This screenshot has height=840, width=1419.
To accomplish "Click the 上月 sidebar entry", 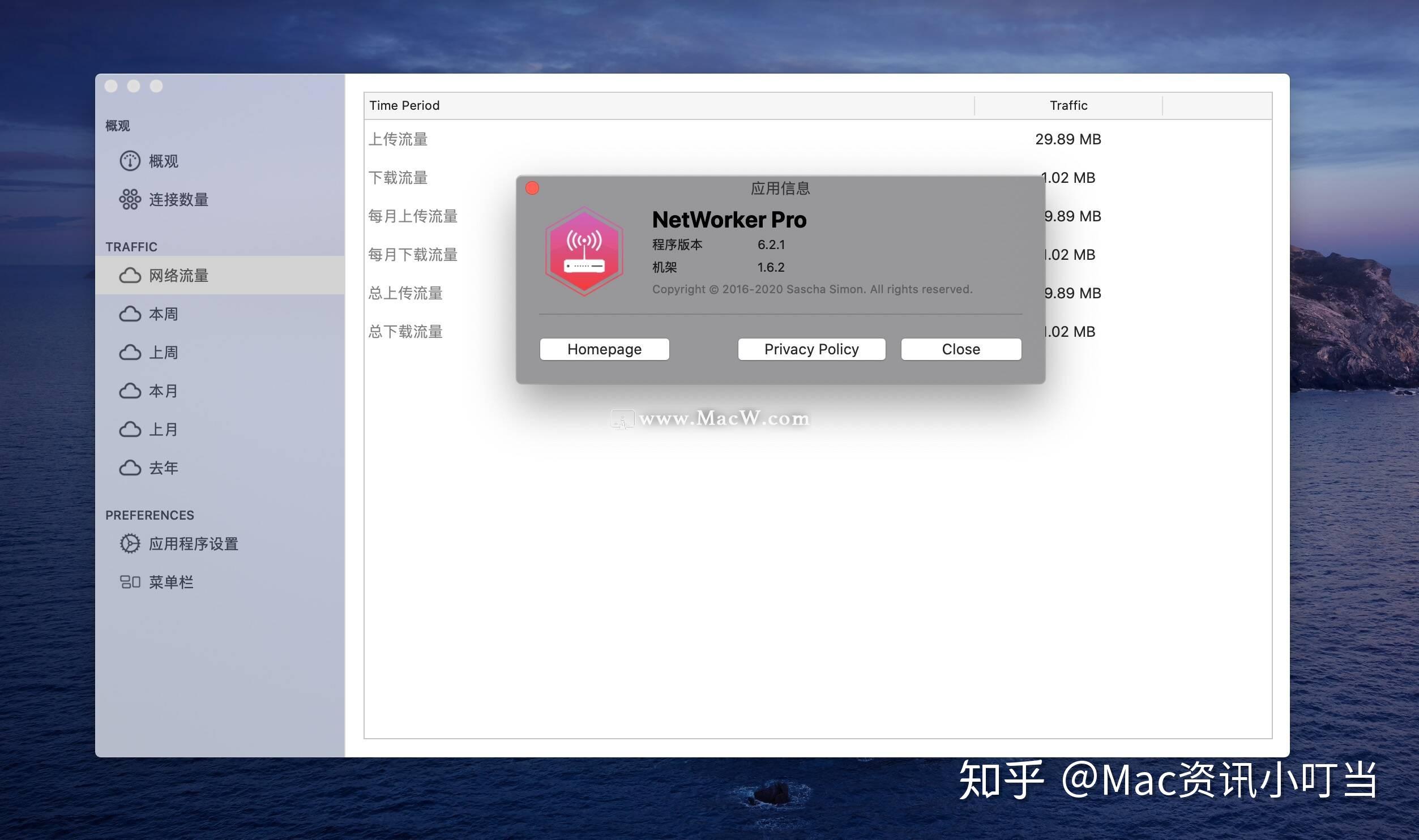I will click(163, 429).
